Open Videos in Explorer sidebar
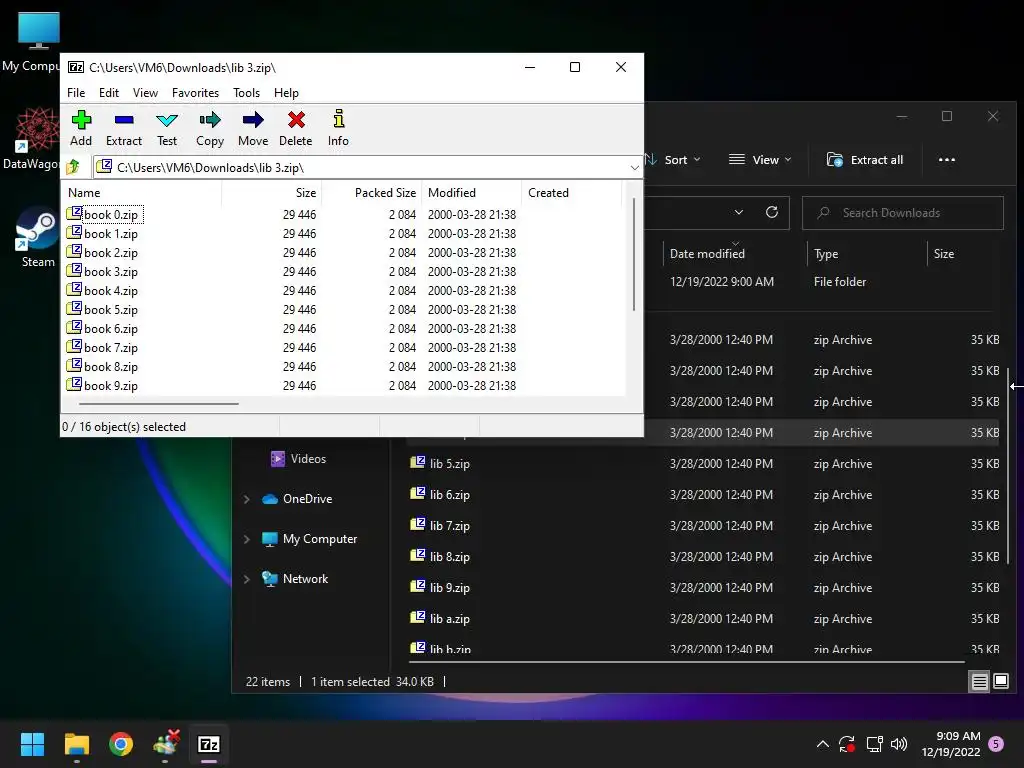 (298, 459)
